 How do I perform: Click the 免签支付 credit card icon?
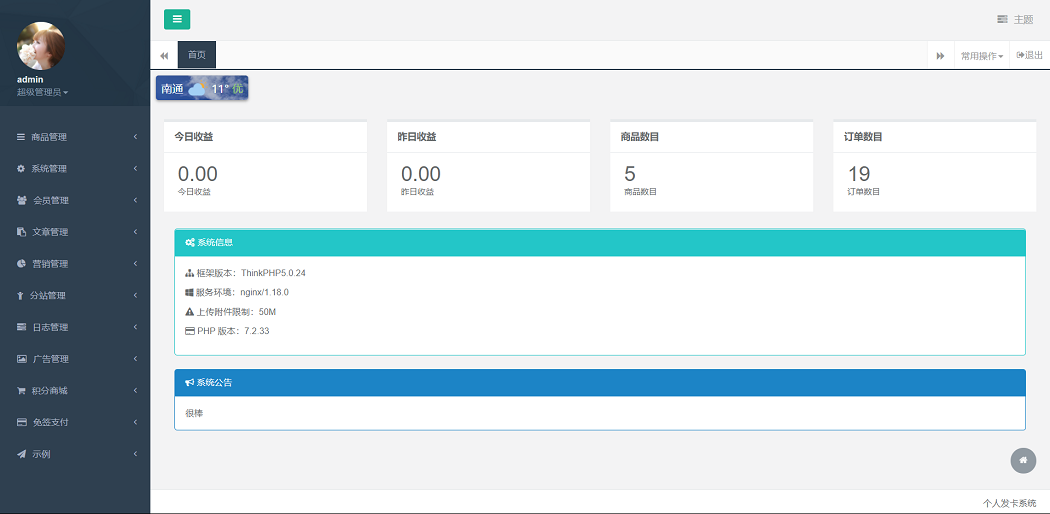[21, 423]
